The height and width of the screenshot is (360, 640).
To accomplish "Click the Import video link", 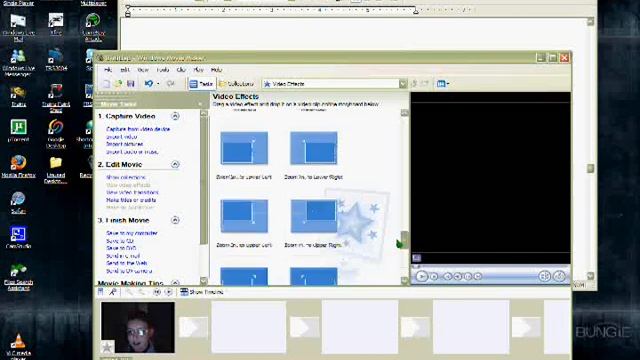I will click(x=122, y=137).
